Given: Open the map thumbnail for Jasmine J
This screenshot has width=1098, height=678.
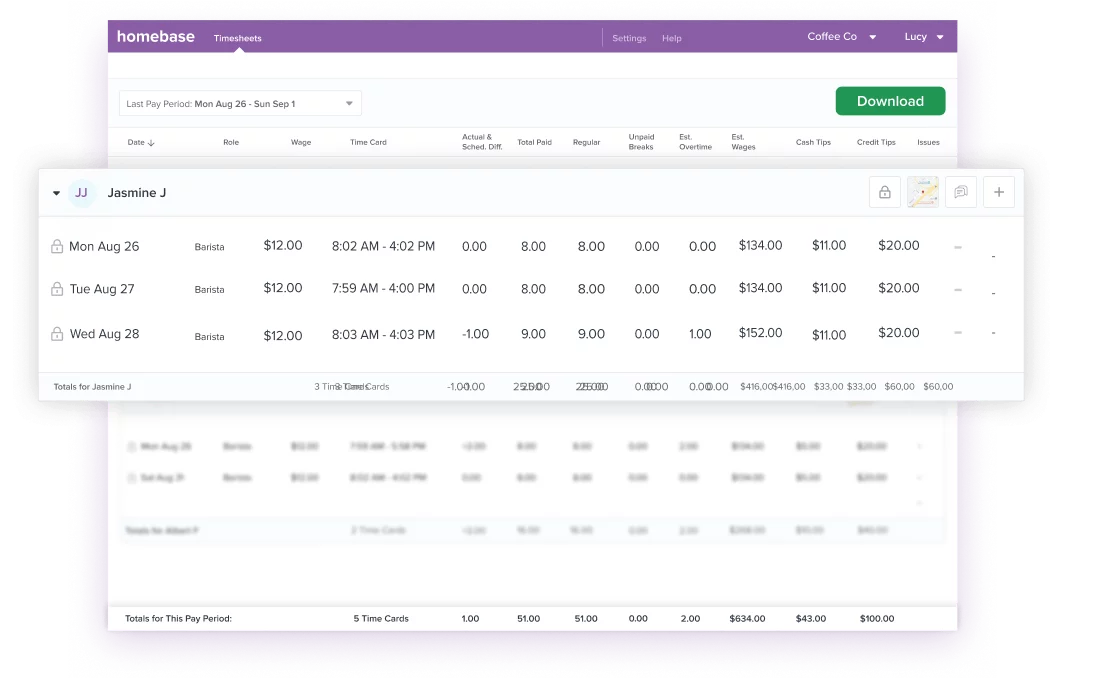Looking at the screenshot, I should [x=922, y=193].
